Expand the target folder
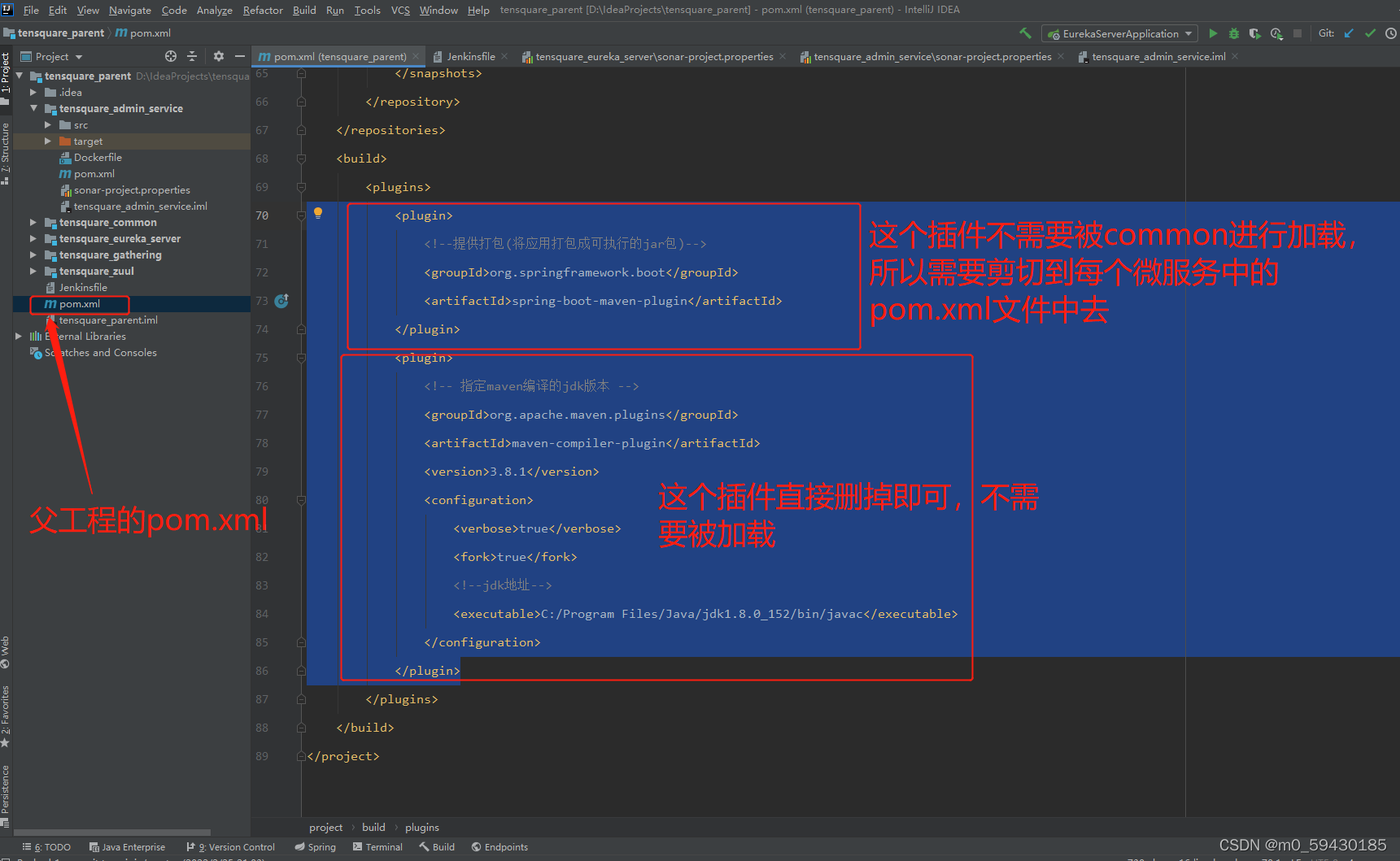The height and width of the screenshot is (861, 1400). 48,141
